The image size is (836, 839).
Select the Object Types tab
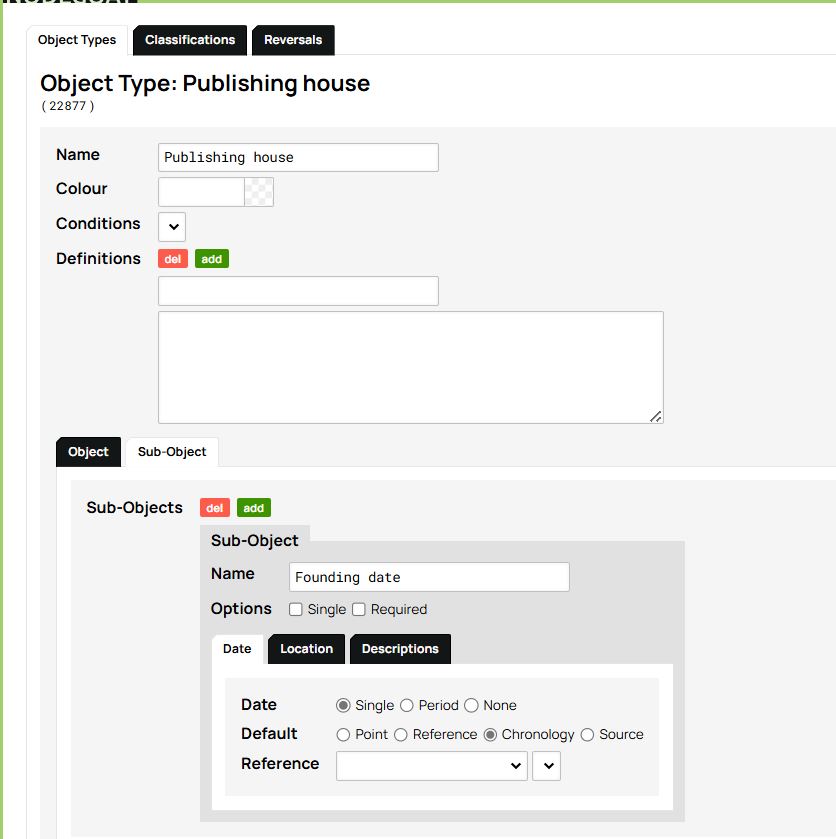(77, 40)
